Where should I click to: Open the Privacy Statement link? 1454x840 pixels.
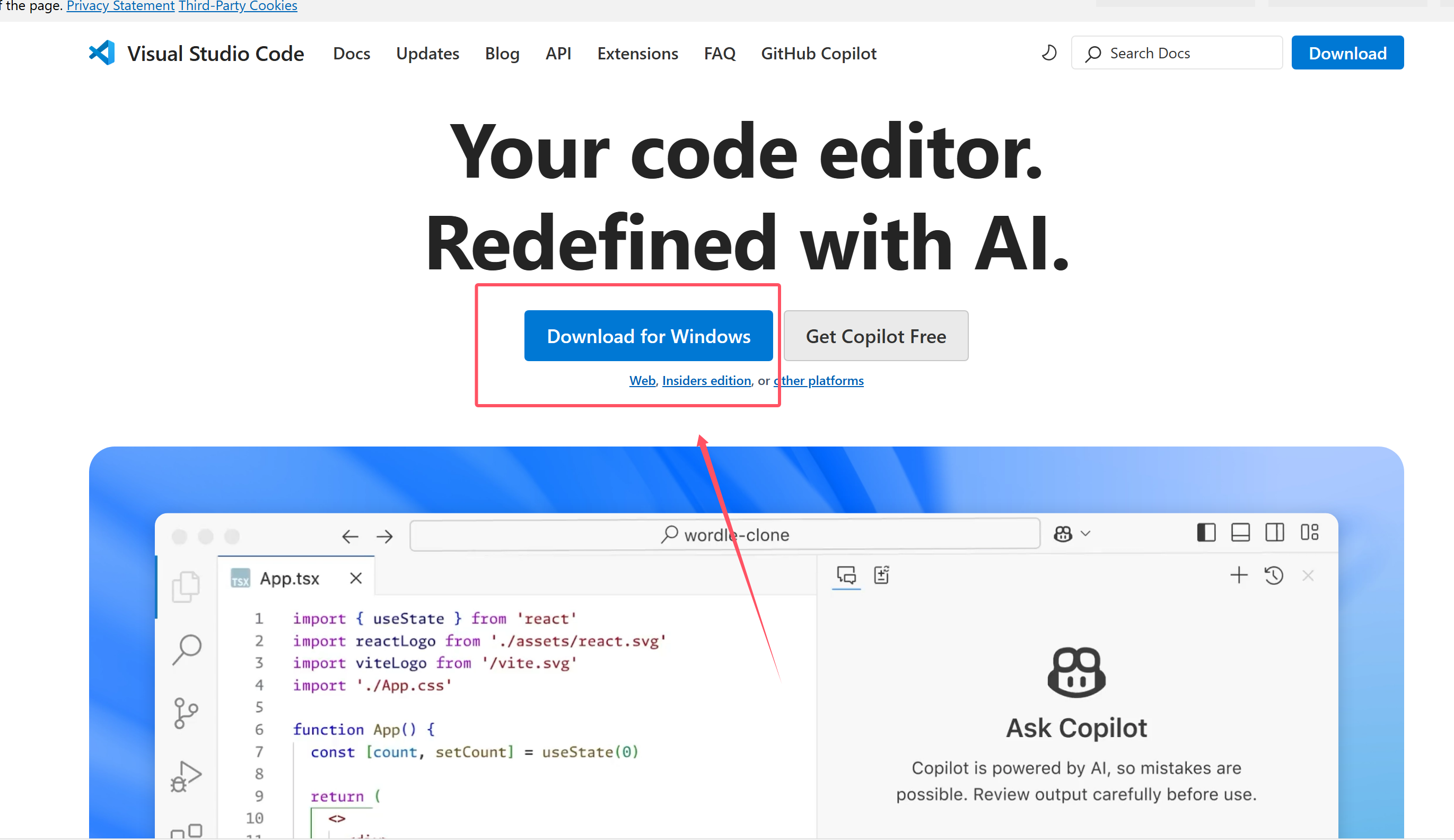click(120, 6)
